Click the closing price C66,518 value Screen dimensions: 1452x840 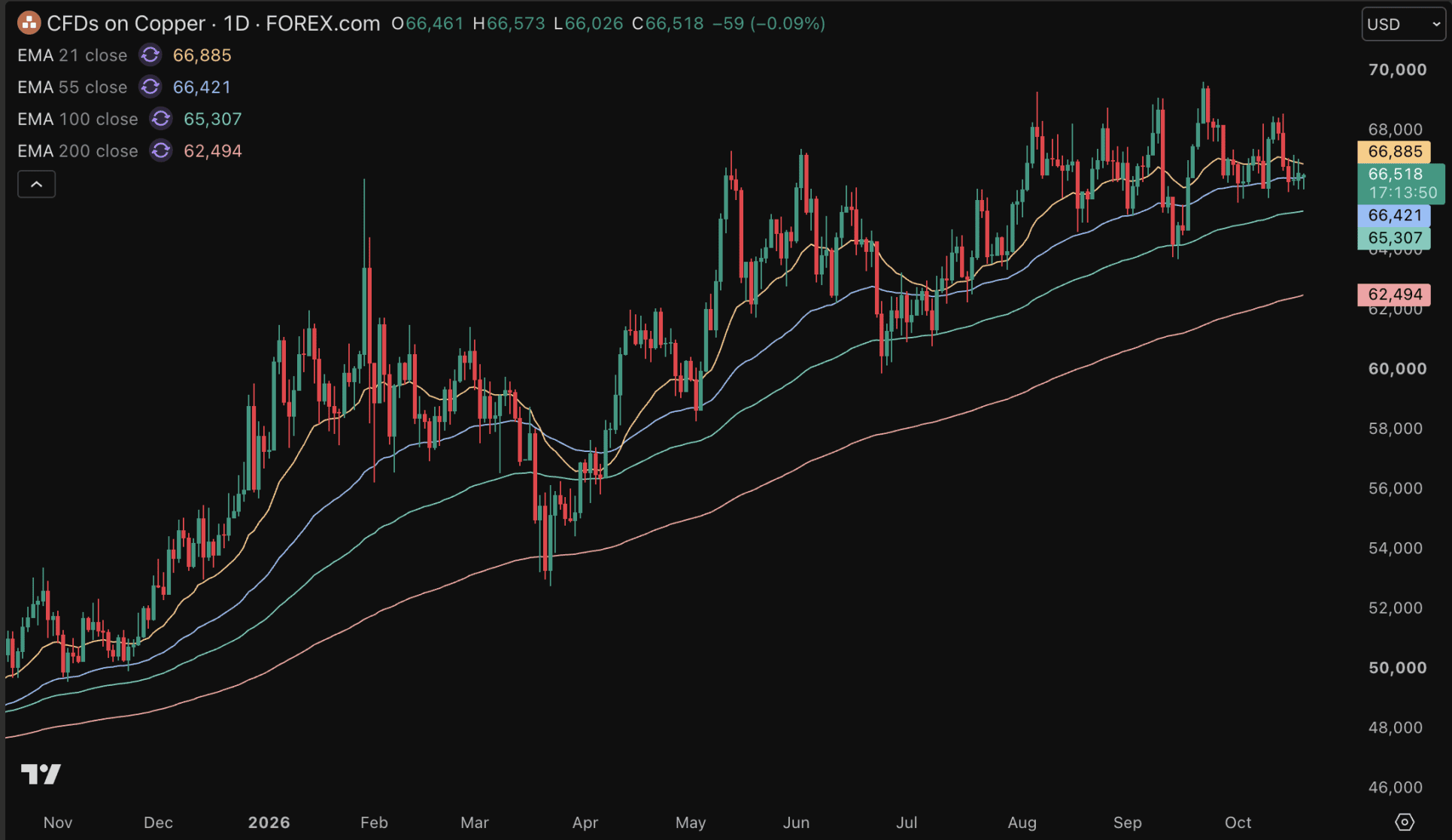tap(668, 23)
